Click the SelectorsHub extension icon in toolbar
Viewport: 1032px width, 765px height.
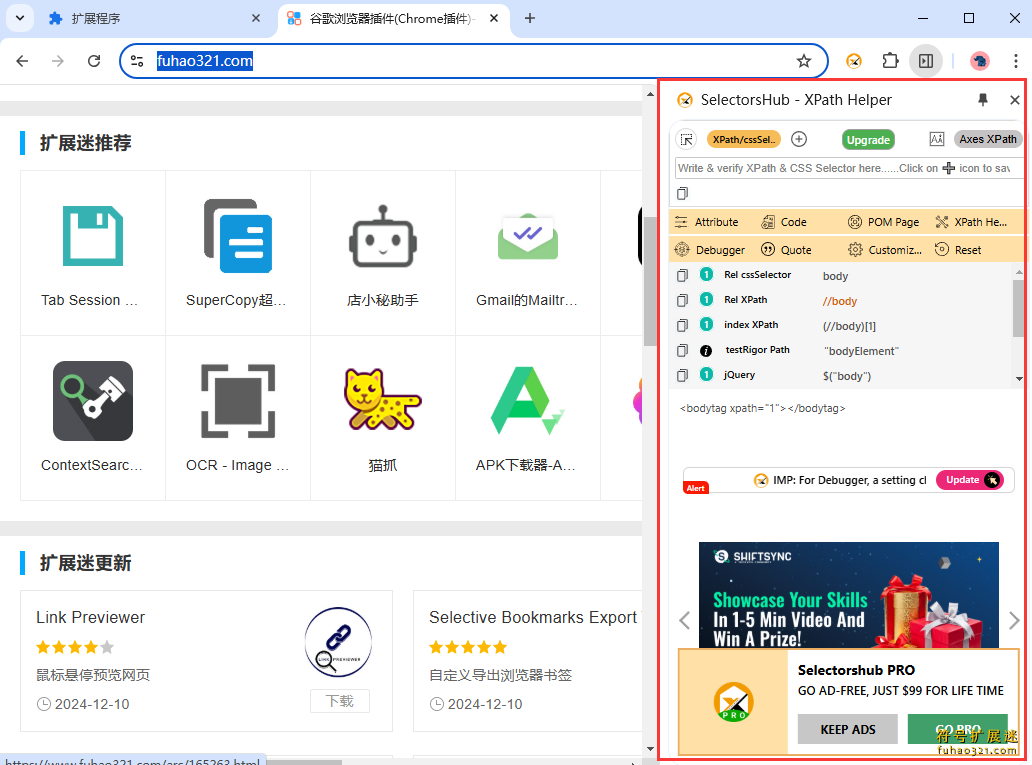854,61
